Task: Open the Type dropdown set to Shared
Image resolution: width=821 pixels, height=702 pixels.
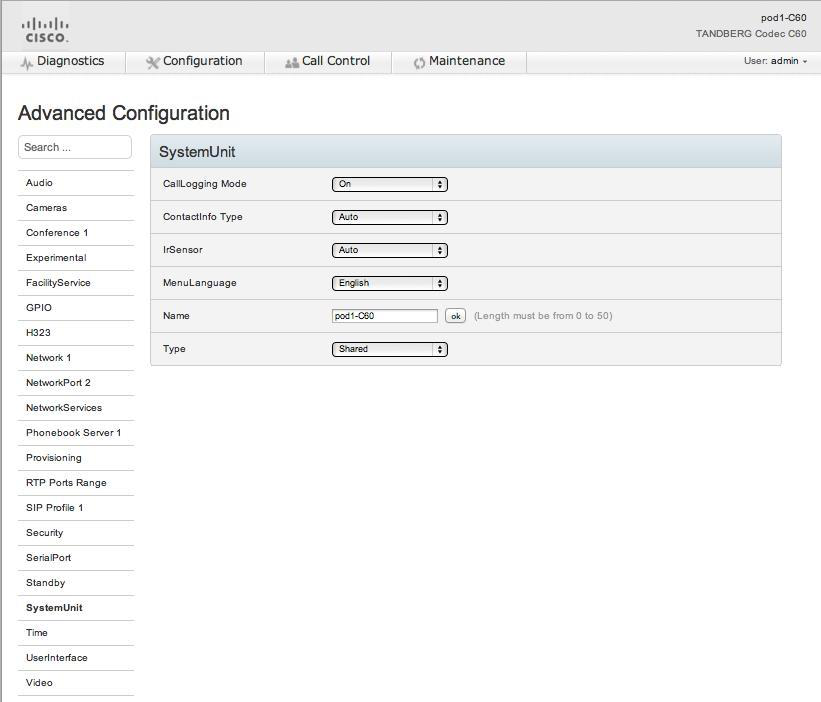Action: 390,349
